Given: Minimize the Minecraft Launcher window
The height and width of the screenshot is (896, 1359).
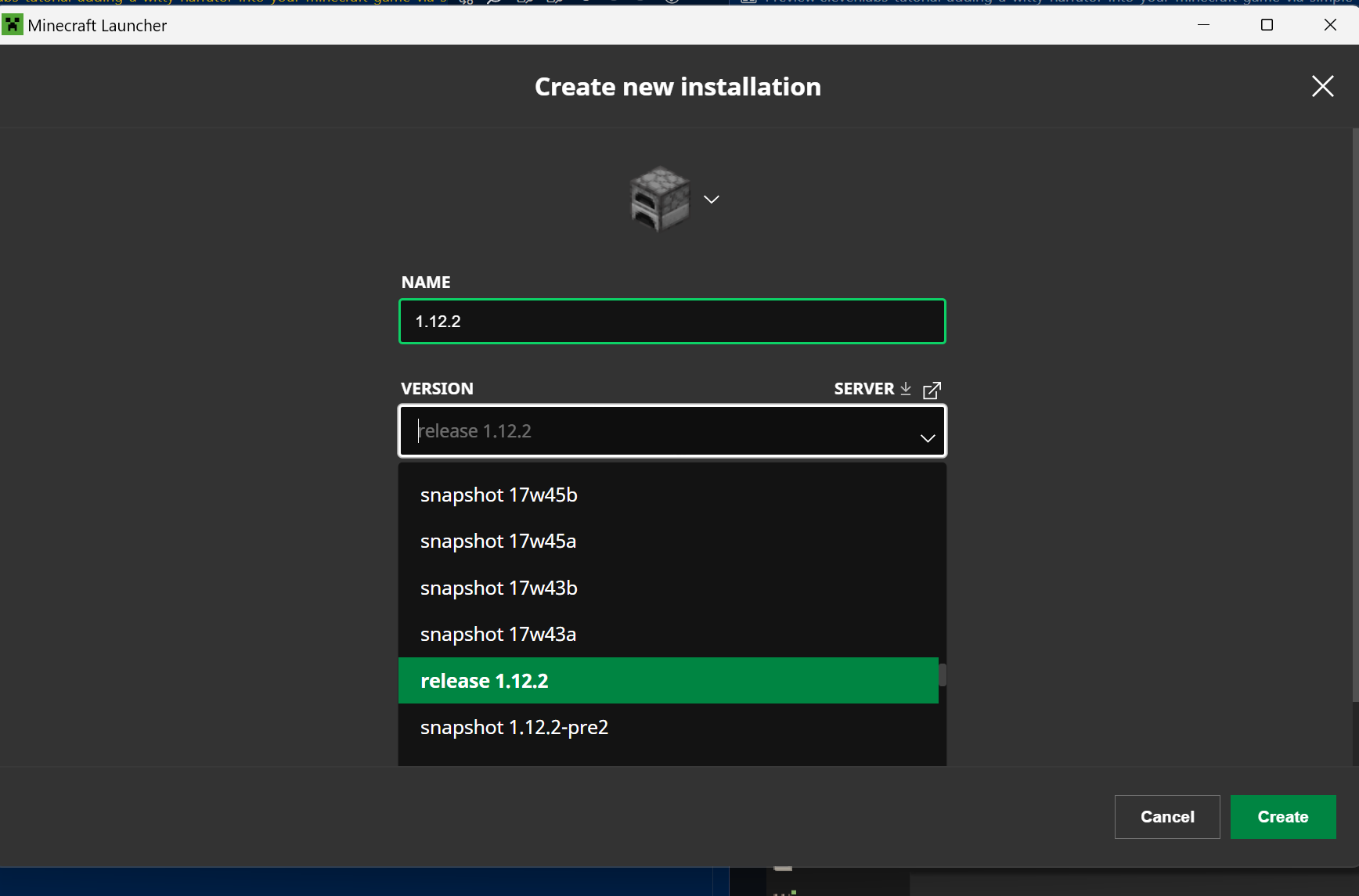Looking at the screenshot, I should pyautogui.click(x=1204, y=25).
